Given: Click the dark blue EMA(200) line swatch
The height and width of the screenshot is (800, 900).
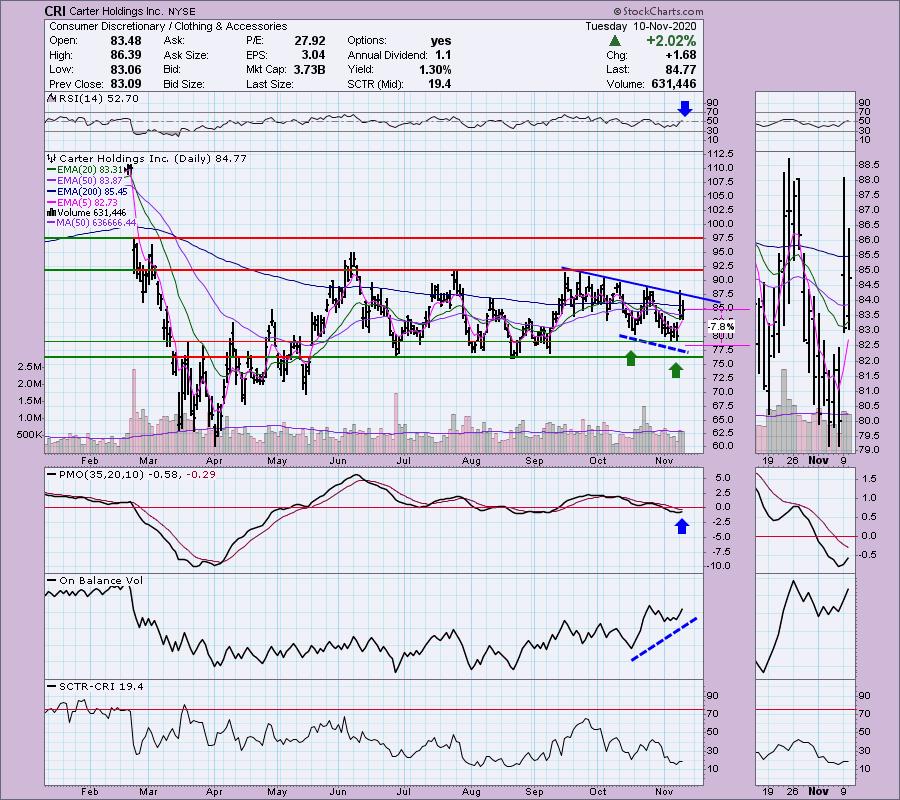Looking at the screenshot, I should (x=51, y=192).
